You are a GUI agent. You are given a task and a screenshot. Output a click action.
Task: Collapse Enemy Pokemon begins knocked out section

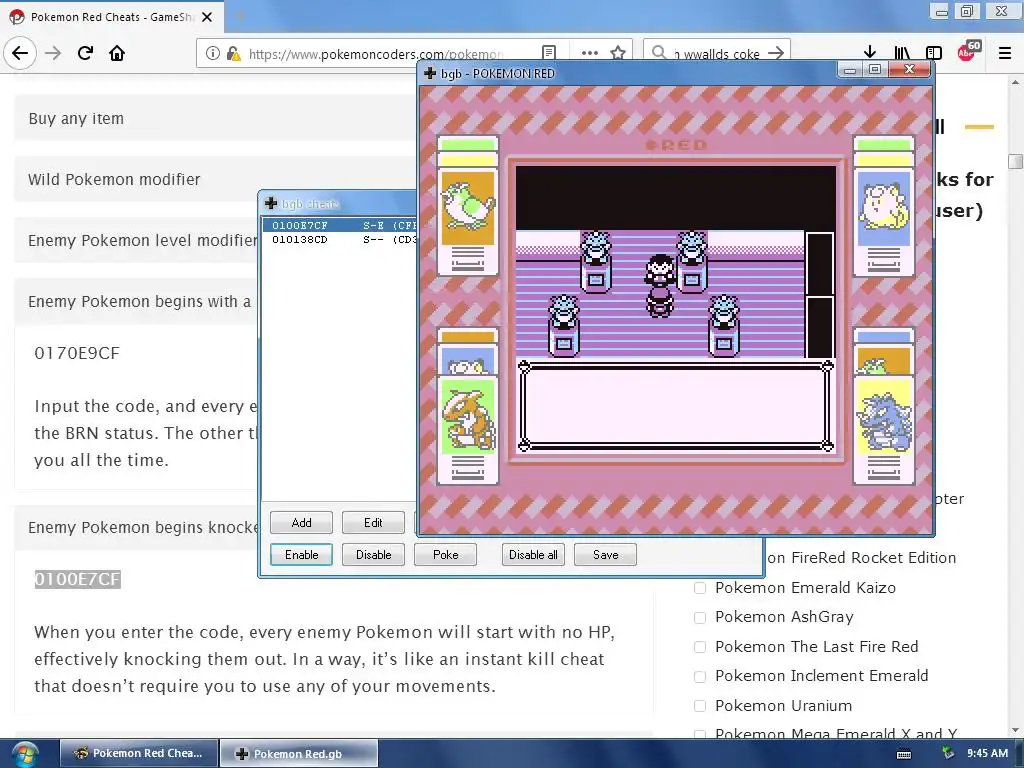136,527
